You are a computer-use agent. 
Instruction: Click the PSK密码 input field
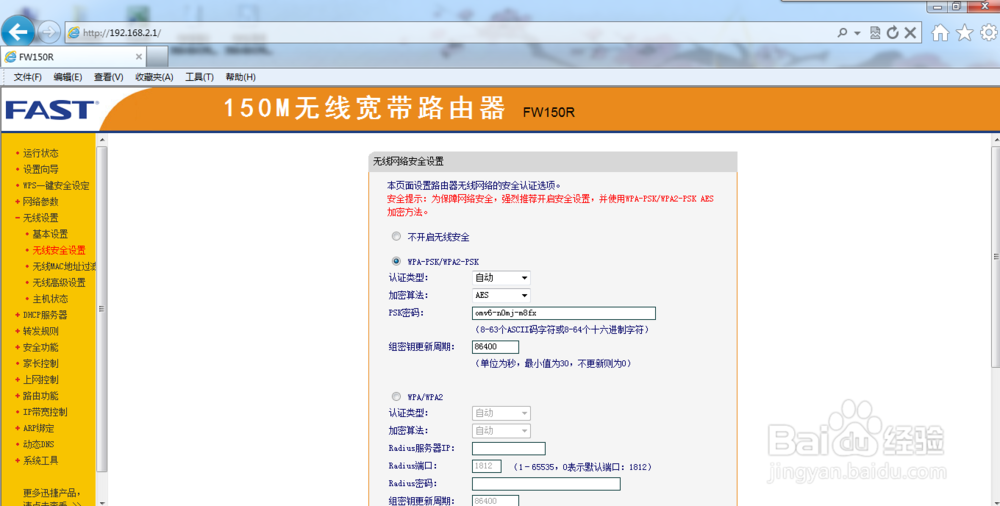coord(564,313)
